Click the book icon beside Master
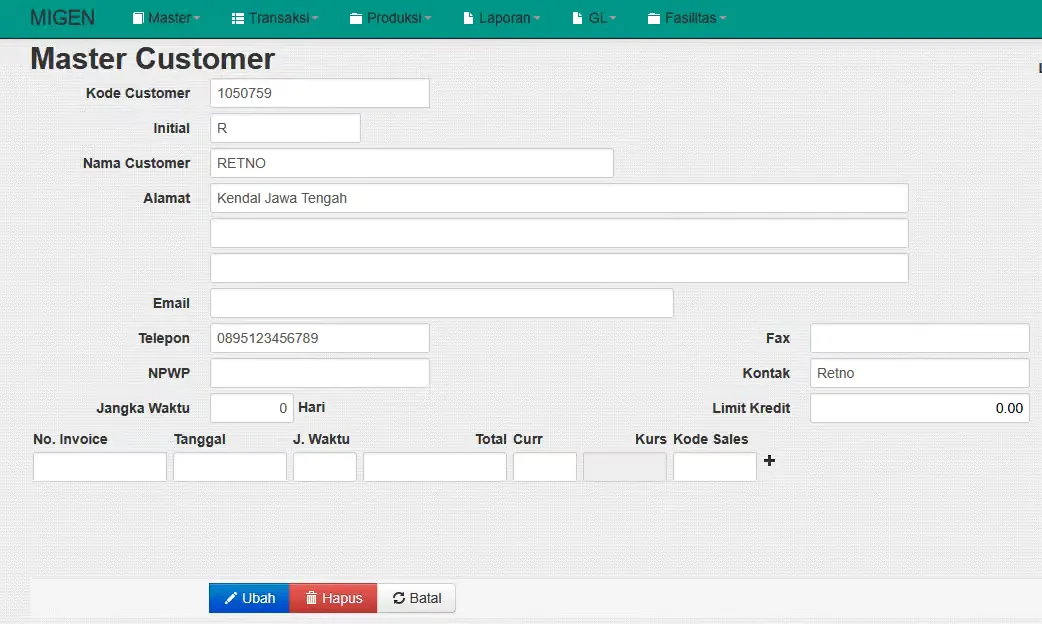The height and width of the screenshot is (624, 1042). (x=138, y=18)
